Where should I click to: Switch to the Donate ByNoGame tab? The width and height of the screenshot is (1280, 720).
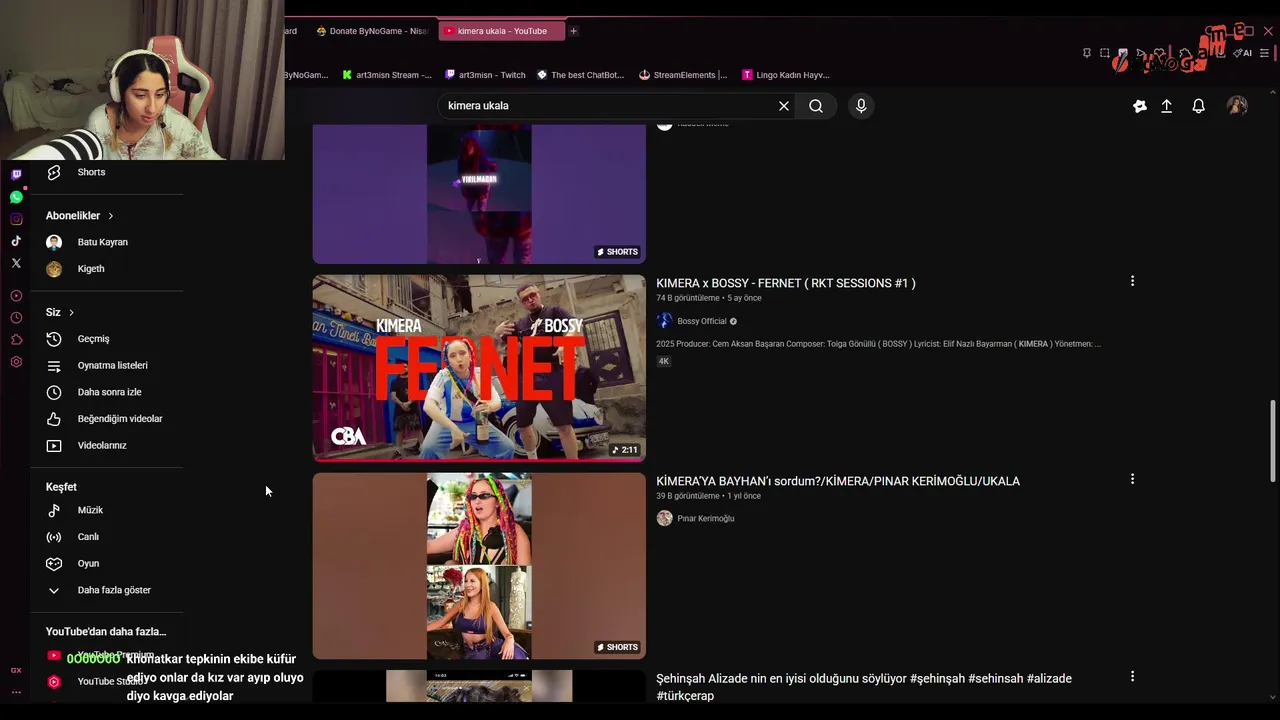[x=370, y=31]
